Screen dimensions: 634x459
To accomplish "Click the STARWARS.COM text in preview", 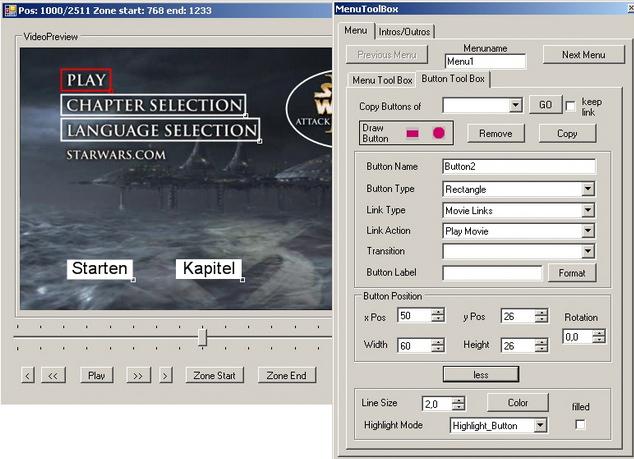I will click(116, 154).
